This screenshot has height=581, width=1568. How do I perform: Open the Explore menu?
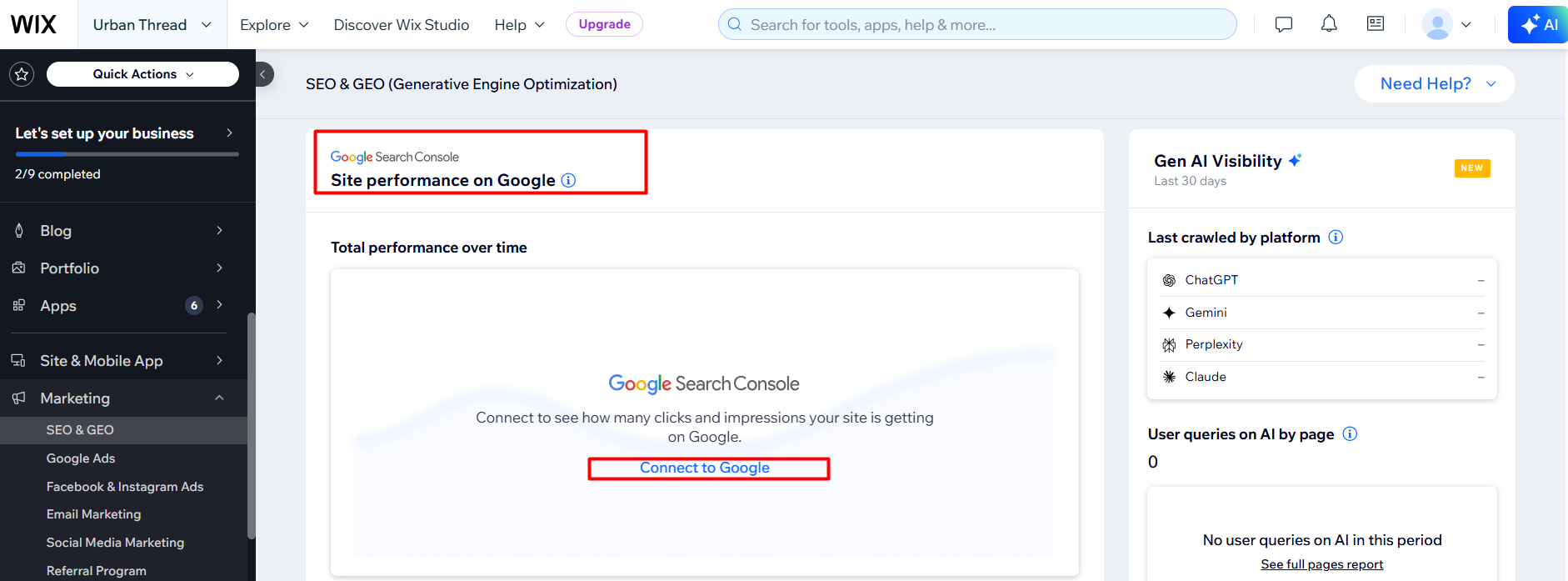[274, 25]
